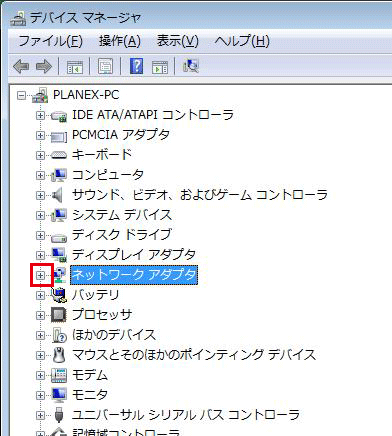Click the Properties toolbar icon
392x436 pixels.
[x=105, y=66]
